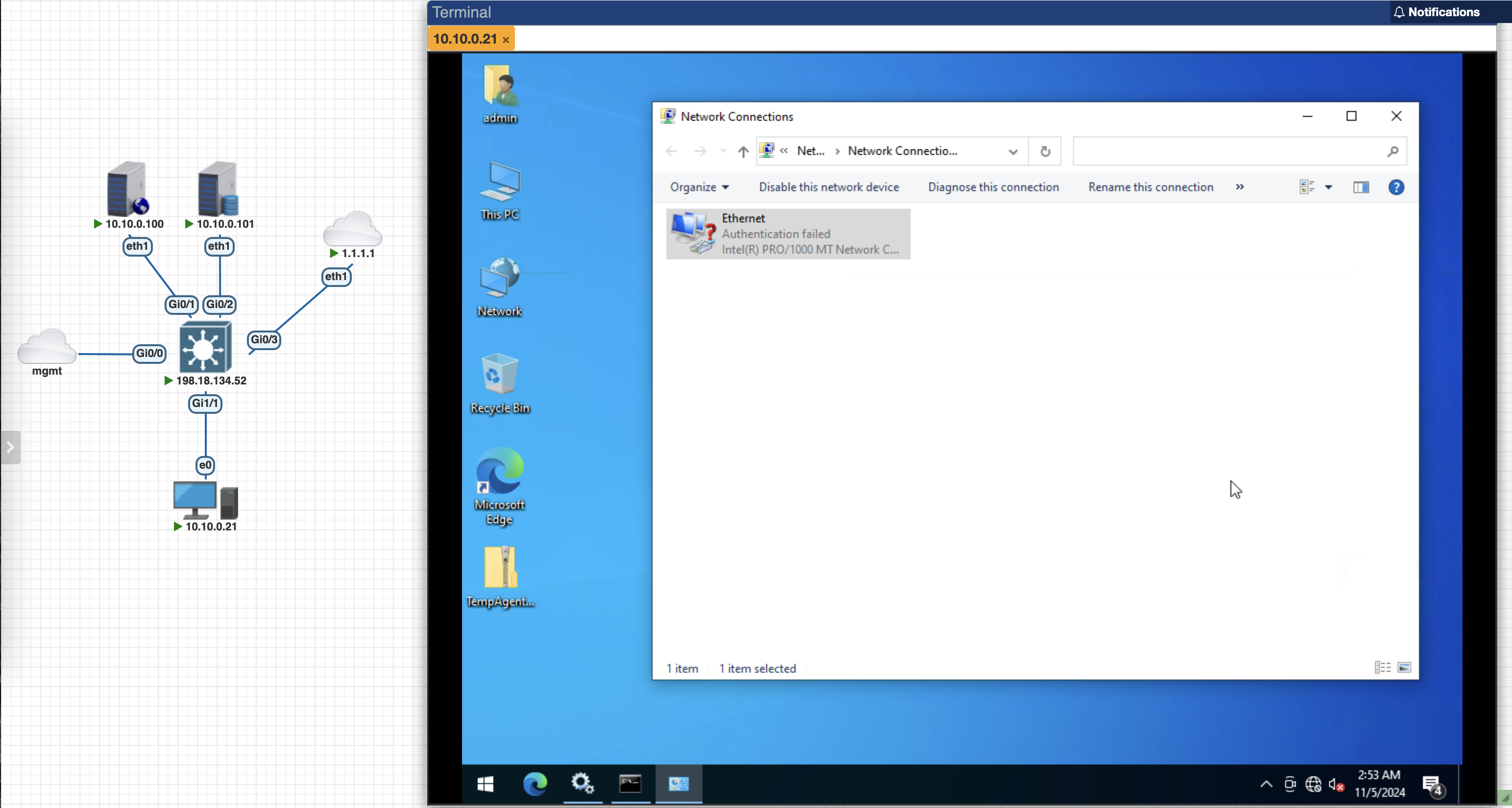Select the 10.10.0.21 terminal tab

coord(465,39)
